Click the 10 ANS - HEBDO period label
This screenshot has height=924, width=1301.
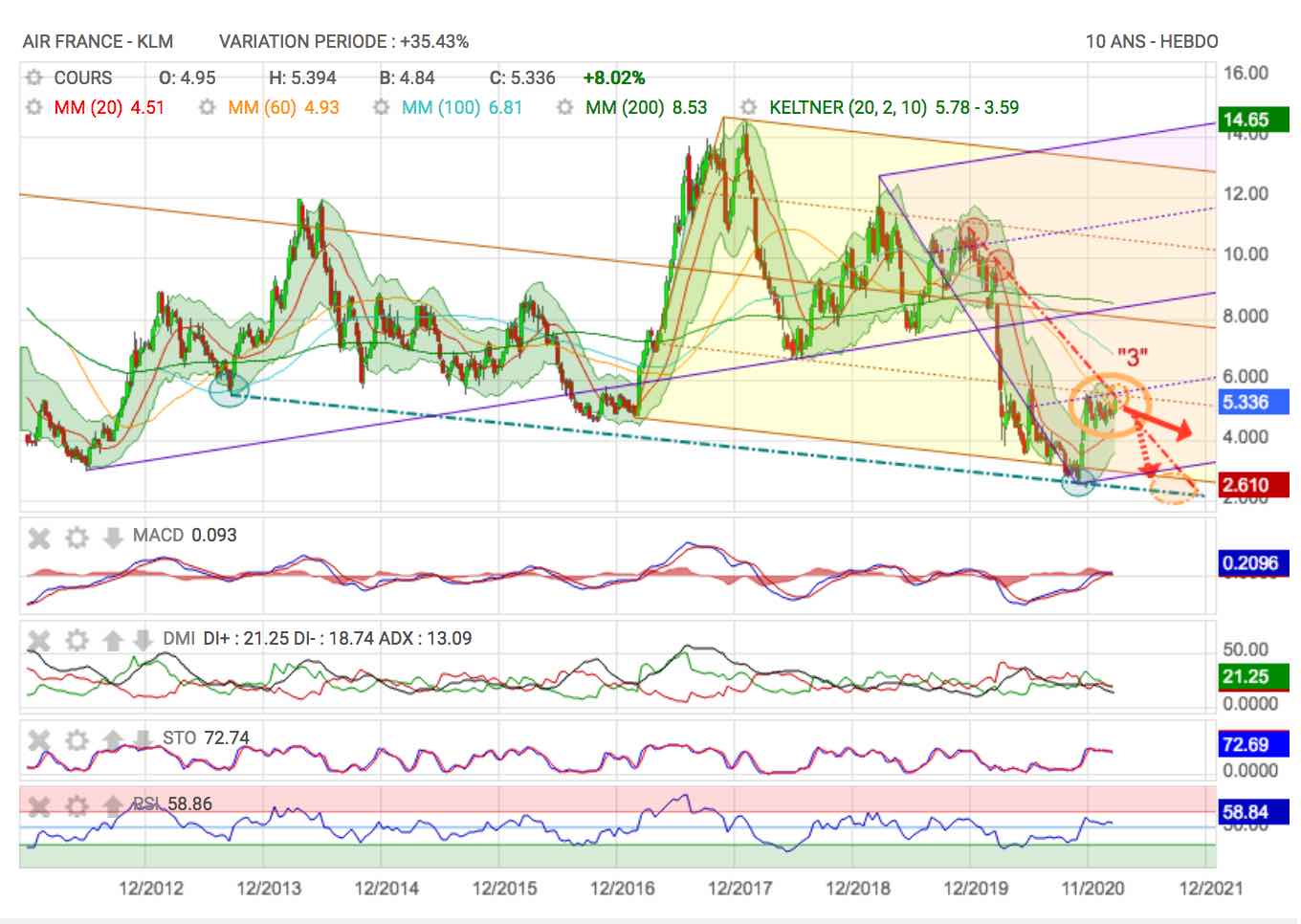[x=1152, y=41]
